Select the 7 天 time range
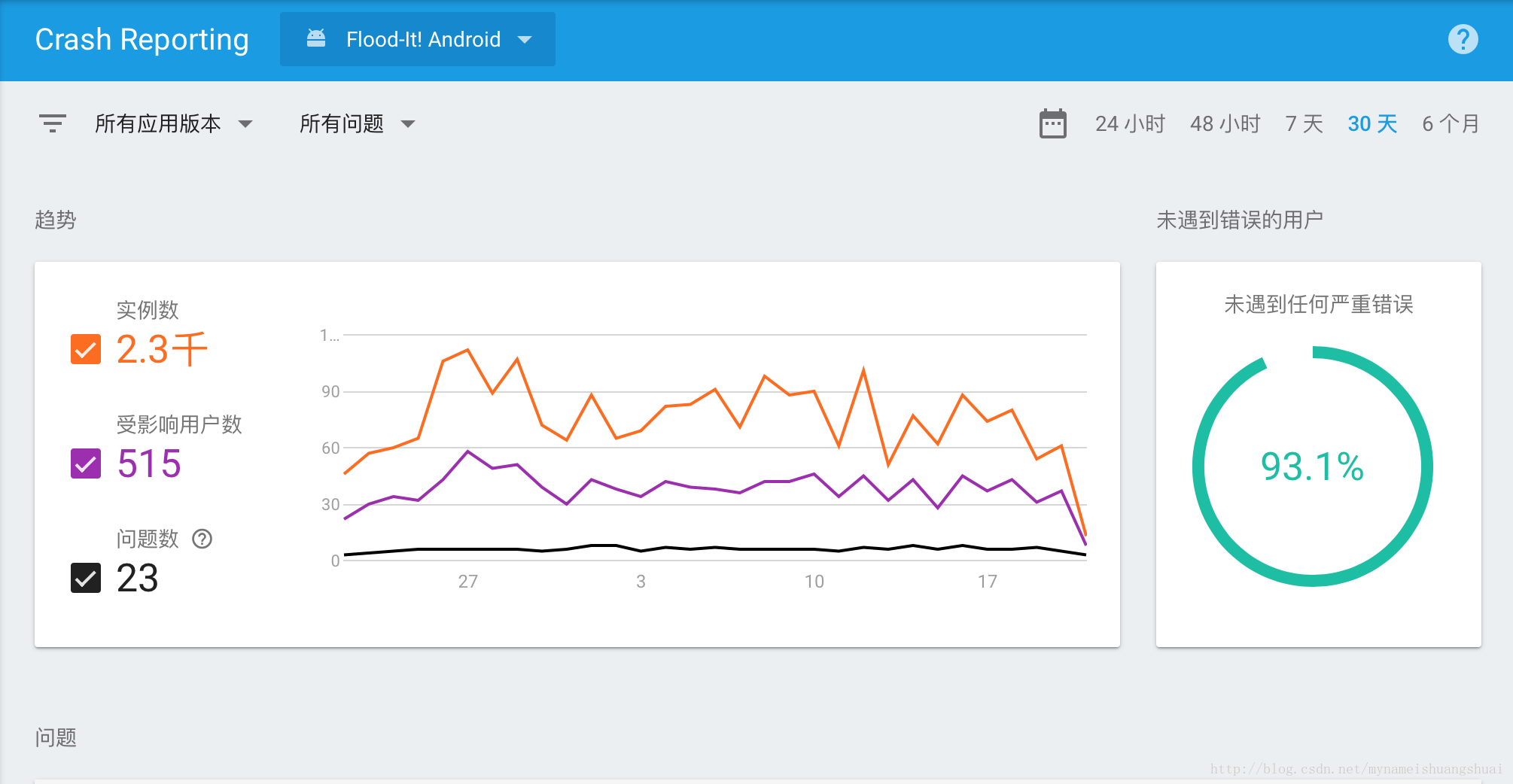 [1304, 123]
